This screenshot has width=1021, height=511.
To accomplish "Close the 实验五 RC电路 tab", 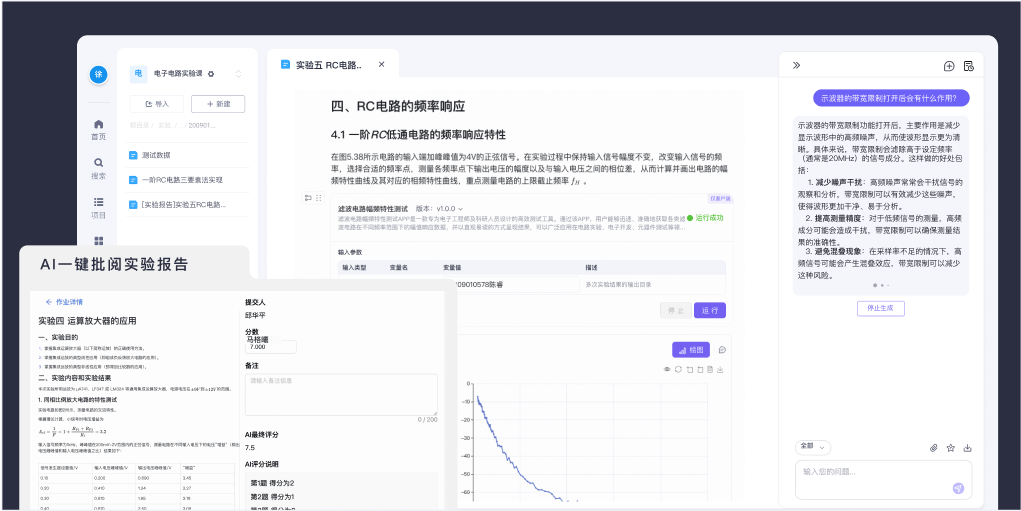I will click(382, 64).
